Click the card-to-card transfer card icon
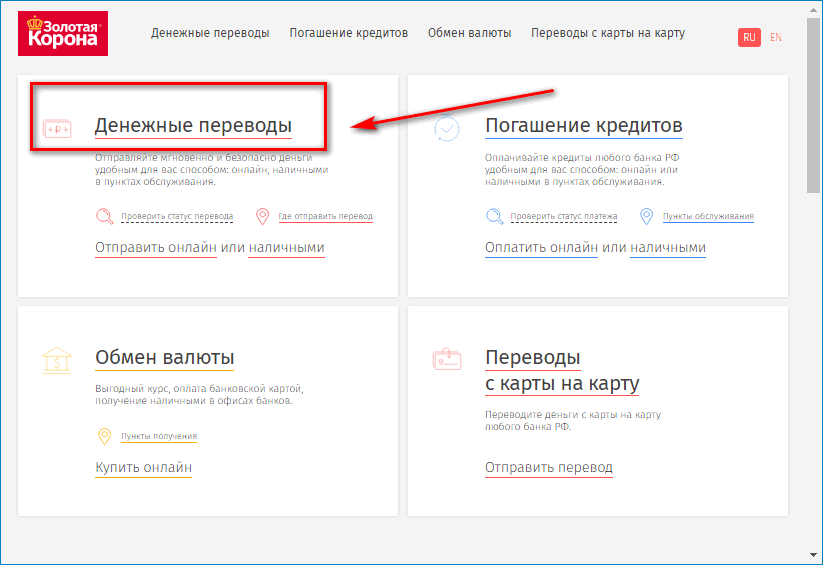Viewport: 823px width, 565px height. click(447, 360)
